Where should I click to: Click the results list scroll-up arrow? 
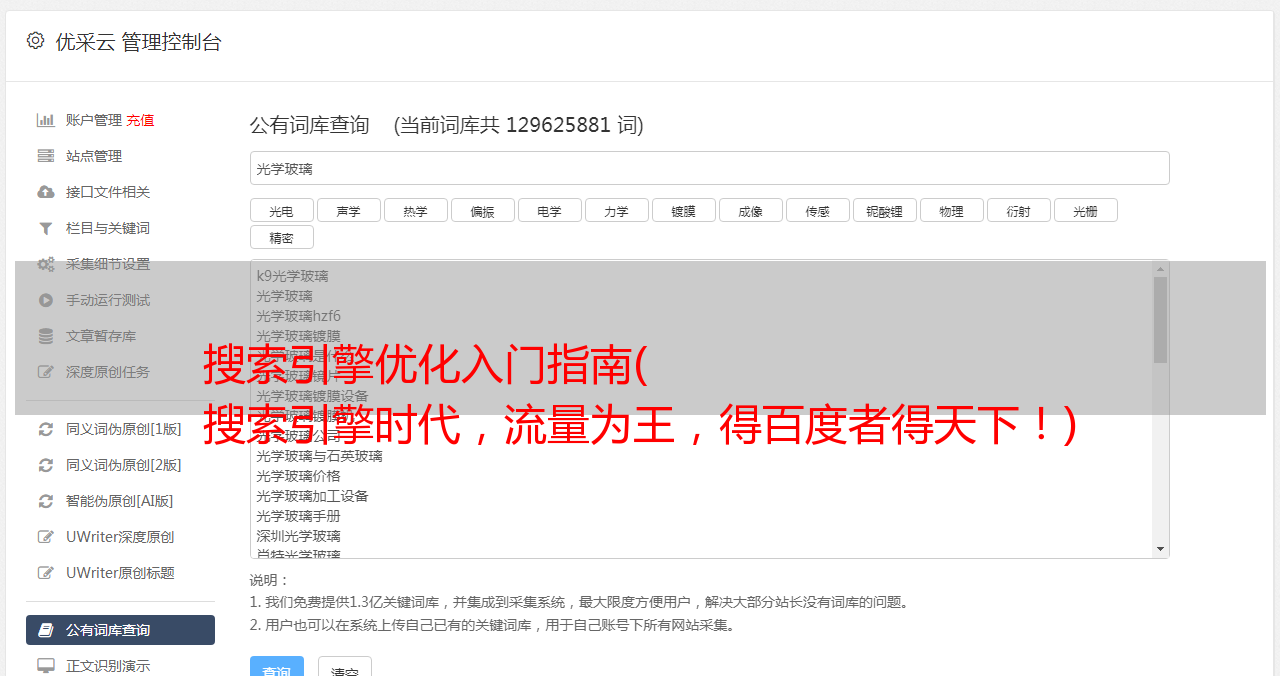(1160, 269)
